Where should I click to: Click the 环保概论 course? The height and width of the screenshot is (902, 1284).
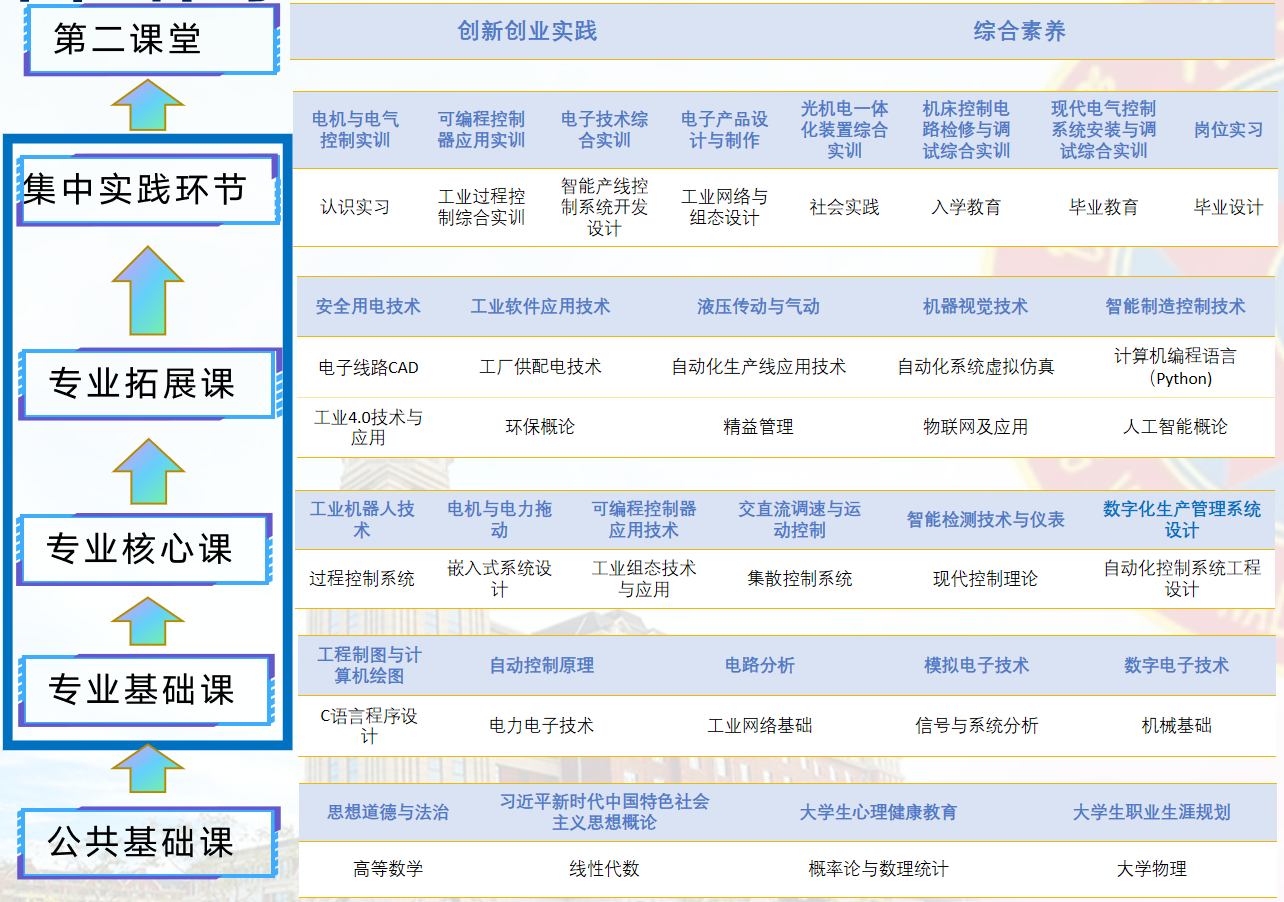[540, 427]
